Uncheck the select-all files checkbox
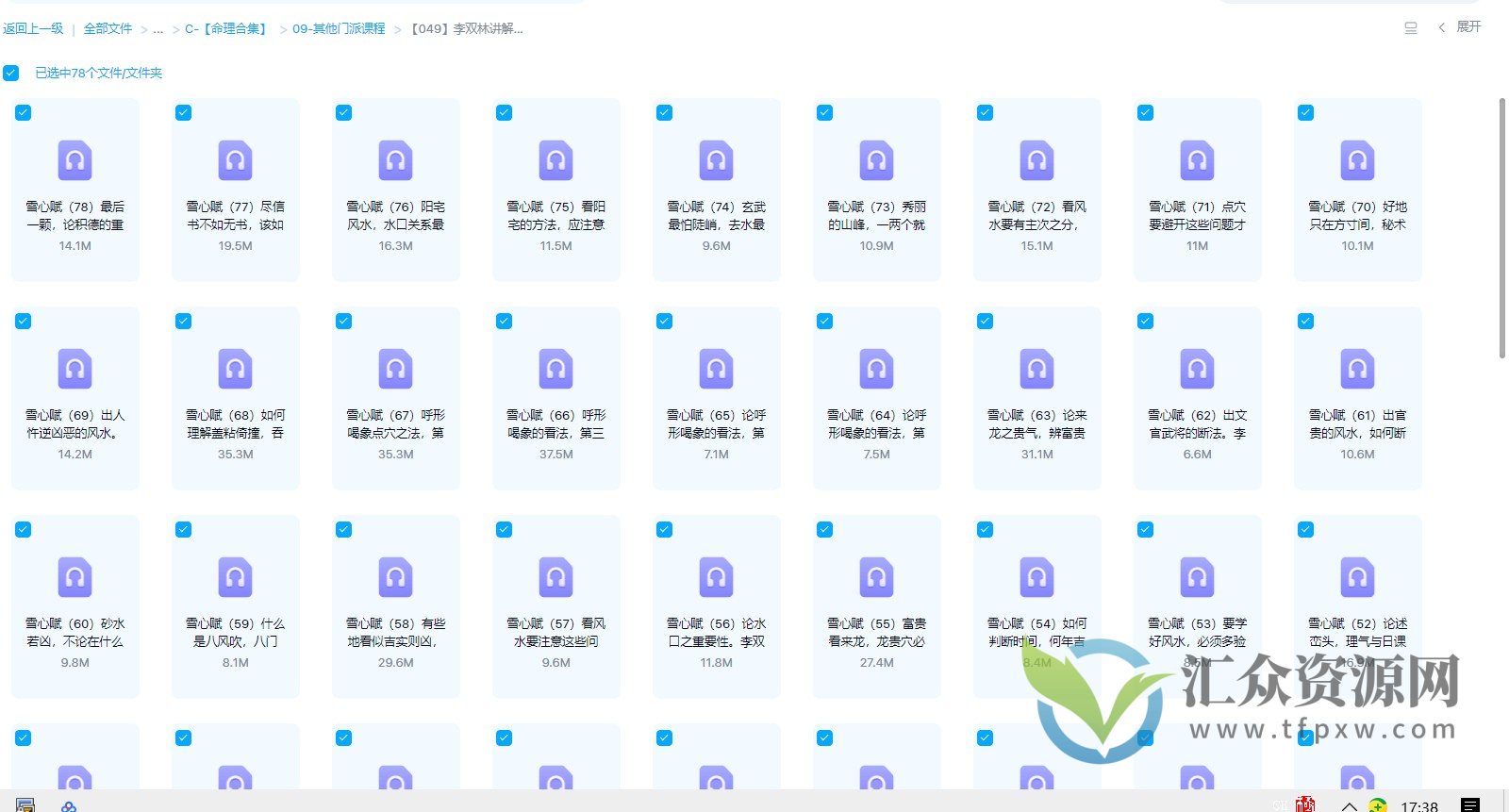The height and width of the screenshot is (812, 1509). (x=11, y=73)
